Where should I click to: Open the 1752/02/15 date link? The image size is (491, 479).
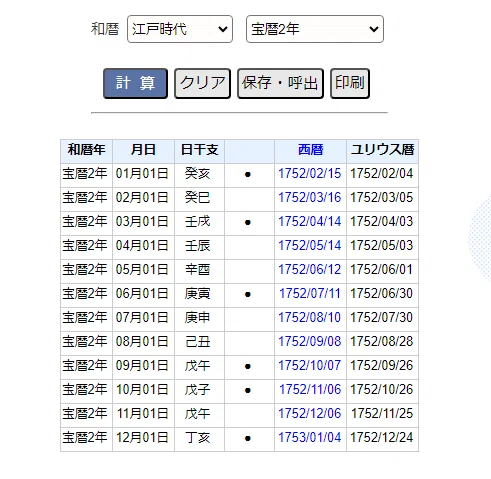coord(310,174)
